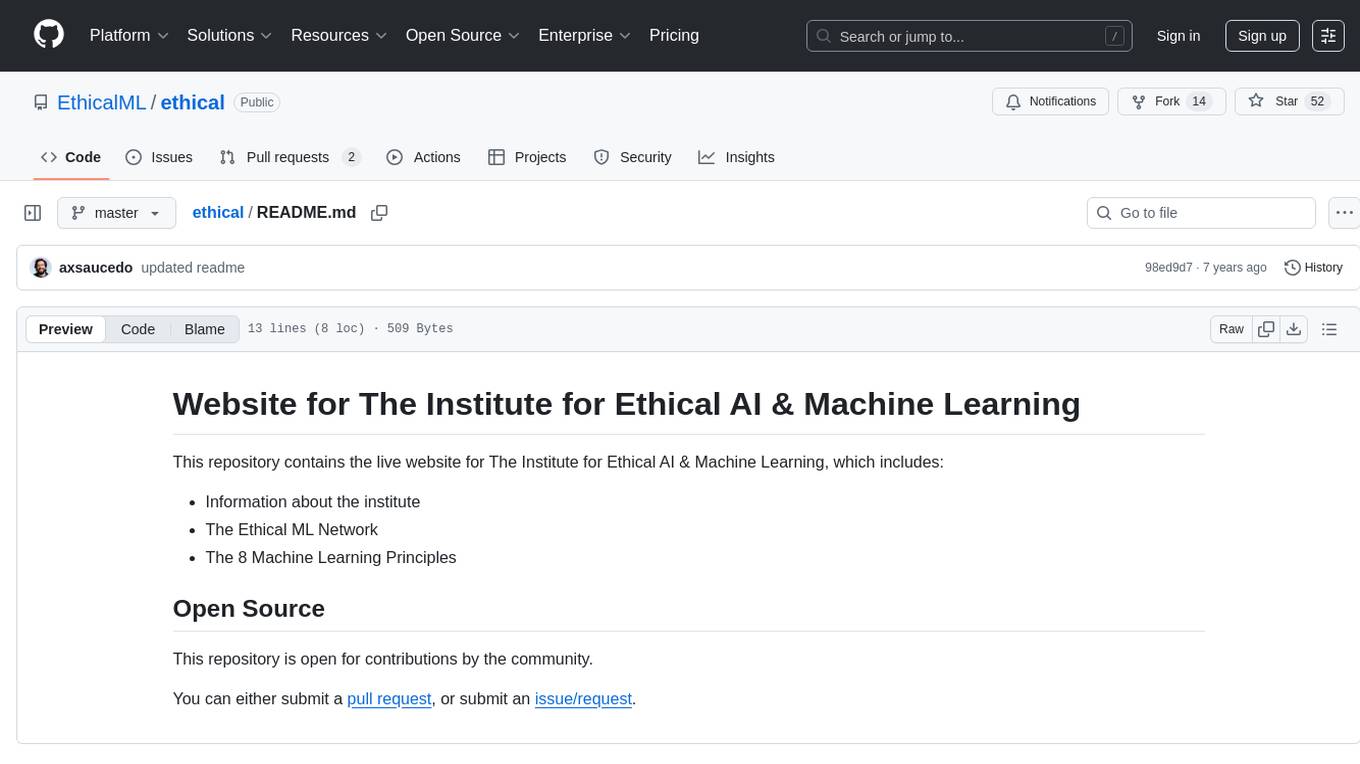Open the commit History

[1313, 267]
